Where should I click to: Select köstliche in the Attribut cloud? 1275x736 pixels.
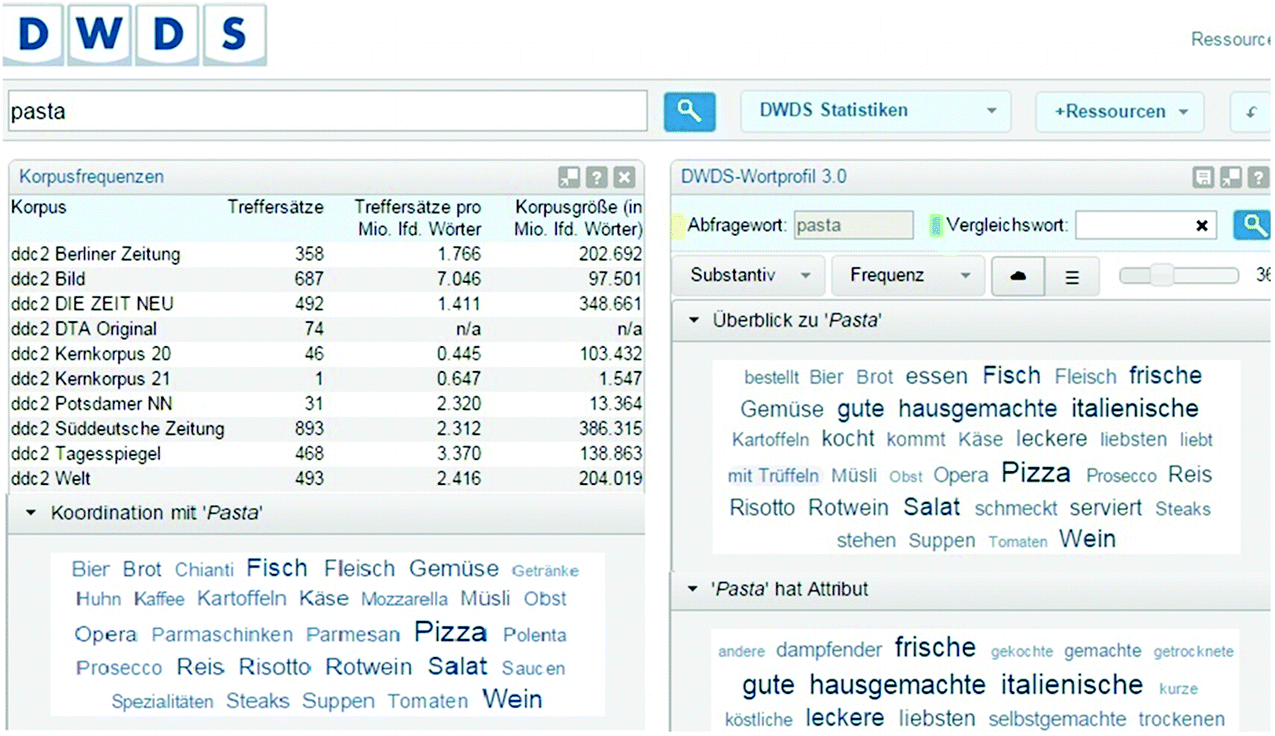(x=759, y=719)
